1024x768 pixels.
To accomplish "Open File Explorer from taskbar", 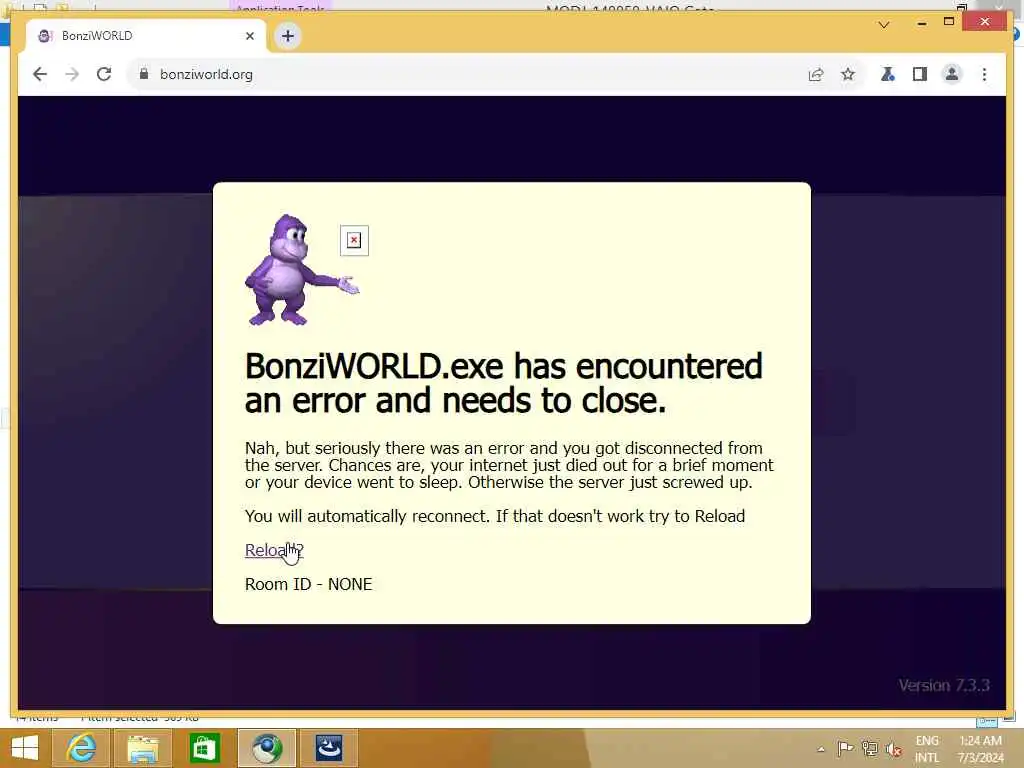I will pos(143,748).
